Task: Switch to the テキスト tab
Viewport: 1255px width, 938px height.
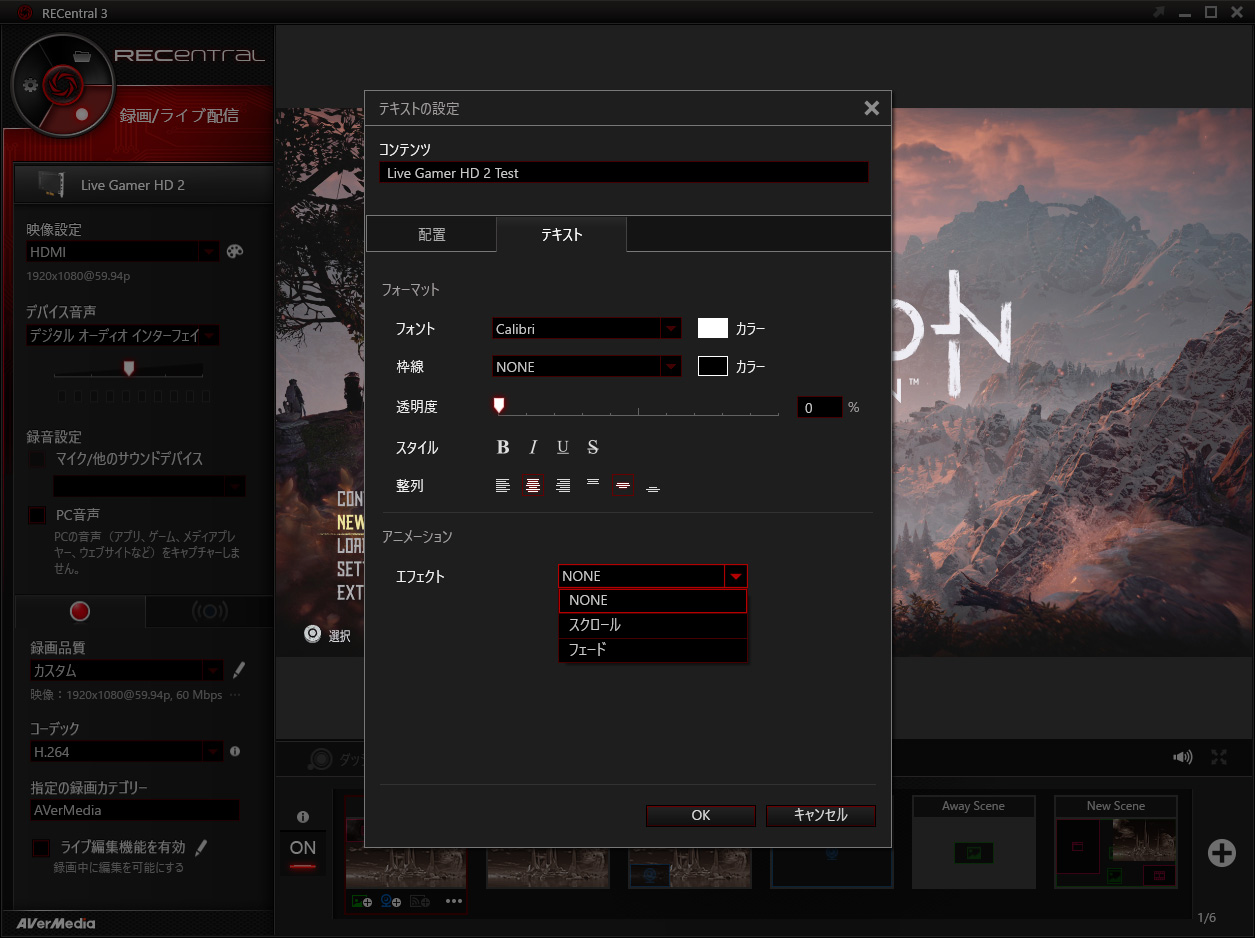Action: click(x=562, y=234)
